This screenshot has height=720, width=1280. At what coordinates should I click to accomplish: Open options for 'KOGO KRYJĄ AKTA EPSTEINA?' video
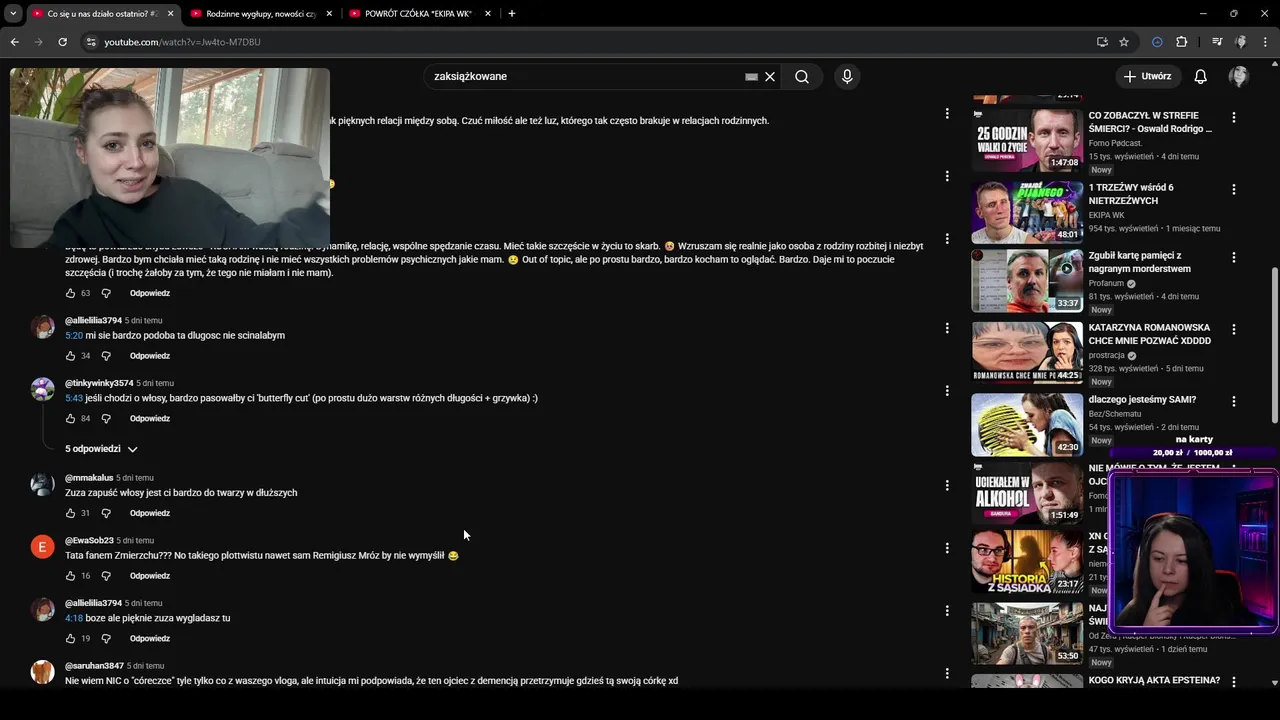click(x=1233, y=682)
